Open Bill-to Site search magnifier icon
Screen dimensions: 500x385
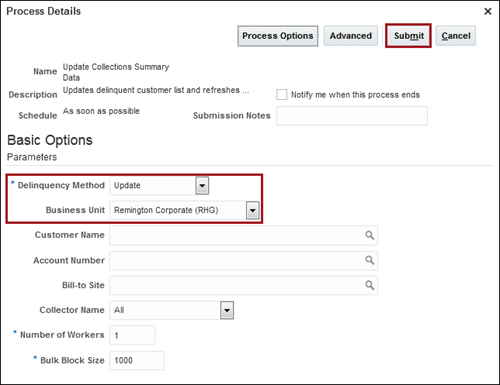[369, 285]
